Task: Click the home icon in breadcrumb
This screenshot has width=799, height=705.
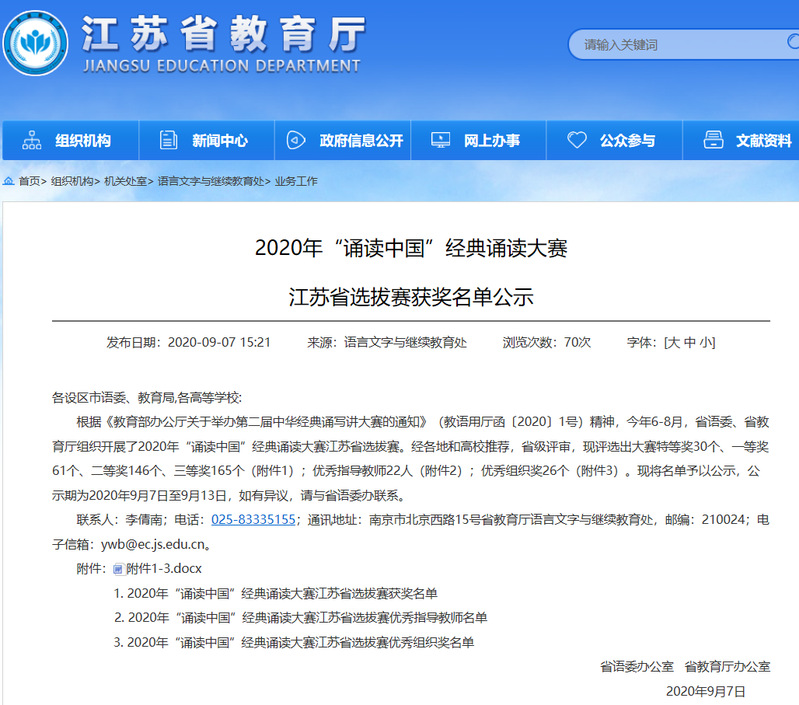Action: pyautogui.click(x=9, y=182)
